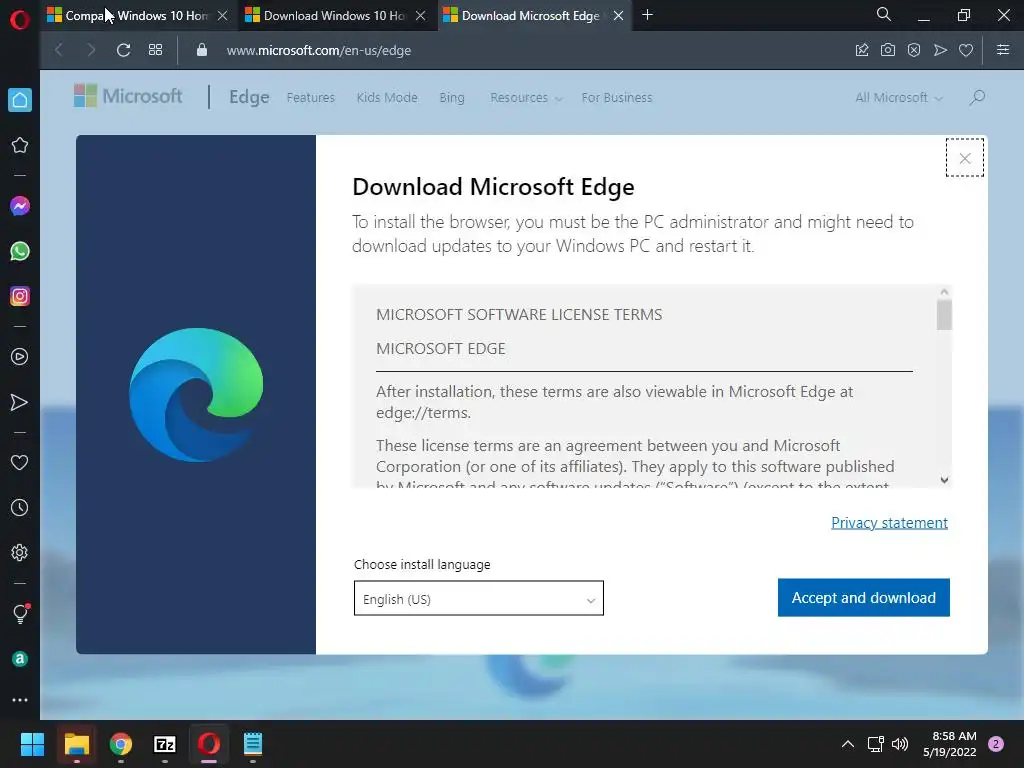Open the Notepad app in taskbar

[x=253, y=744]
